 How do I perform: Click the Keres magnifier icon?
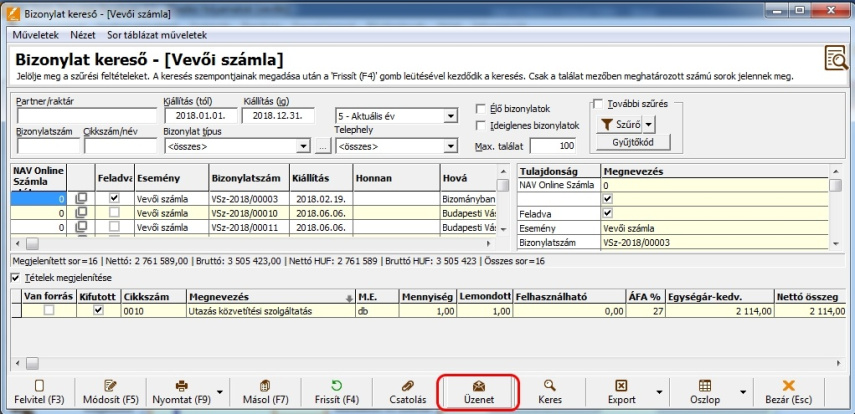(549, 385)
